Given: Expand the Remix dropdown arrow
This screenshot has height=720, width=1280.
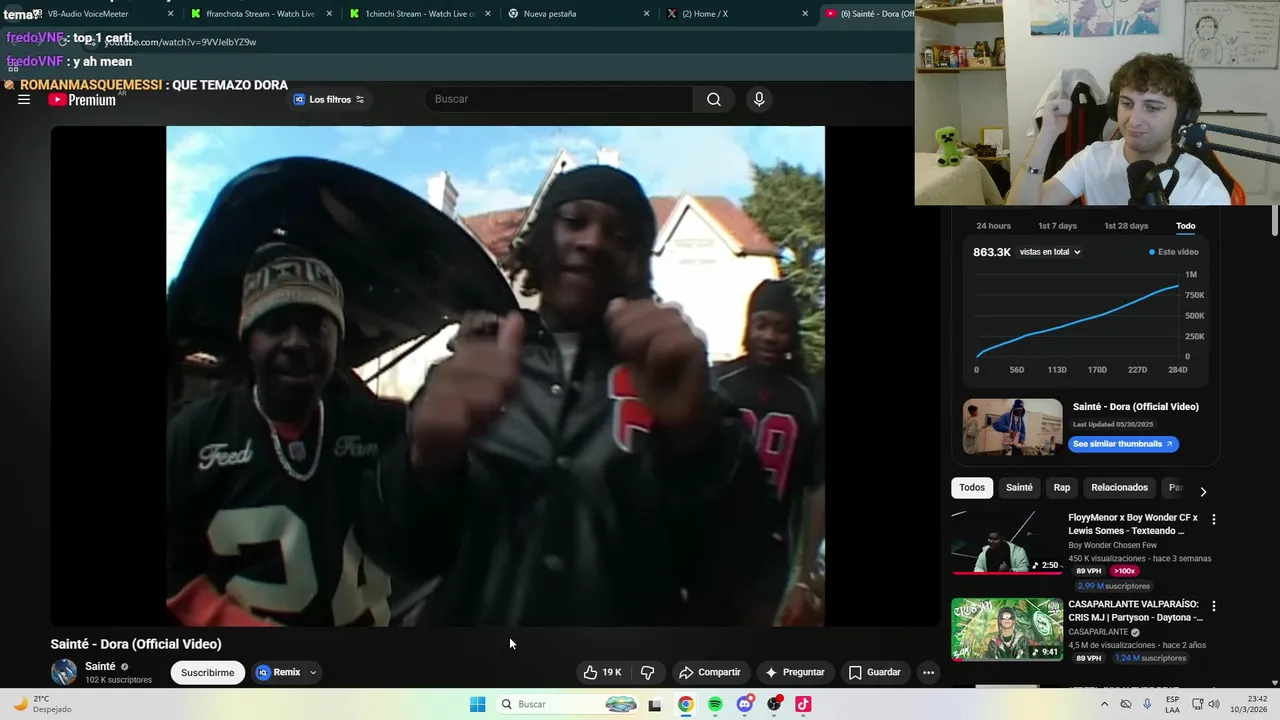Looking at the screenshot, I should 313,672.
